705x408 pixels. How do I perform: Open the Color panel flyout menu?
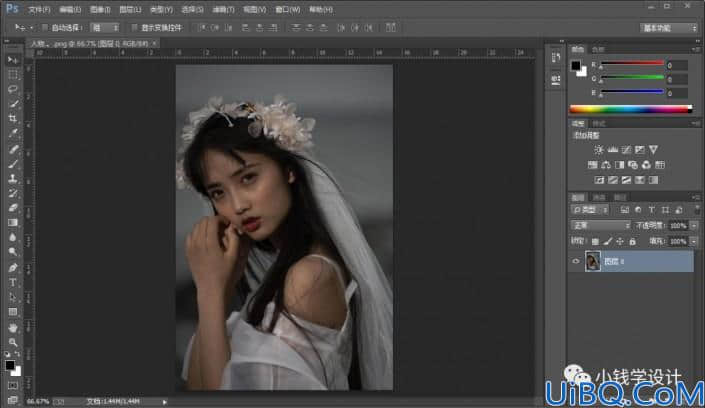click(x=696, y=49)
